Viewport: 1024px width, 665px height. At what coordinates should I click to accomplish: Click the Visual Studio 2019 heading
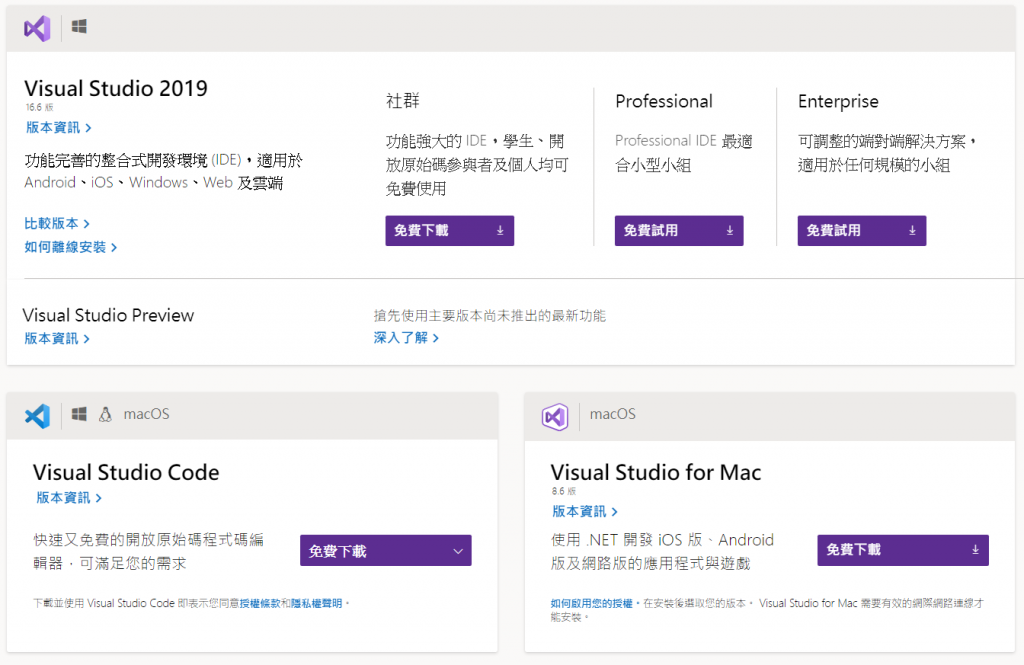[116, 88]
